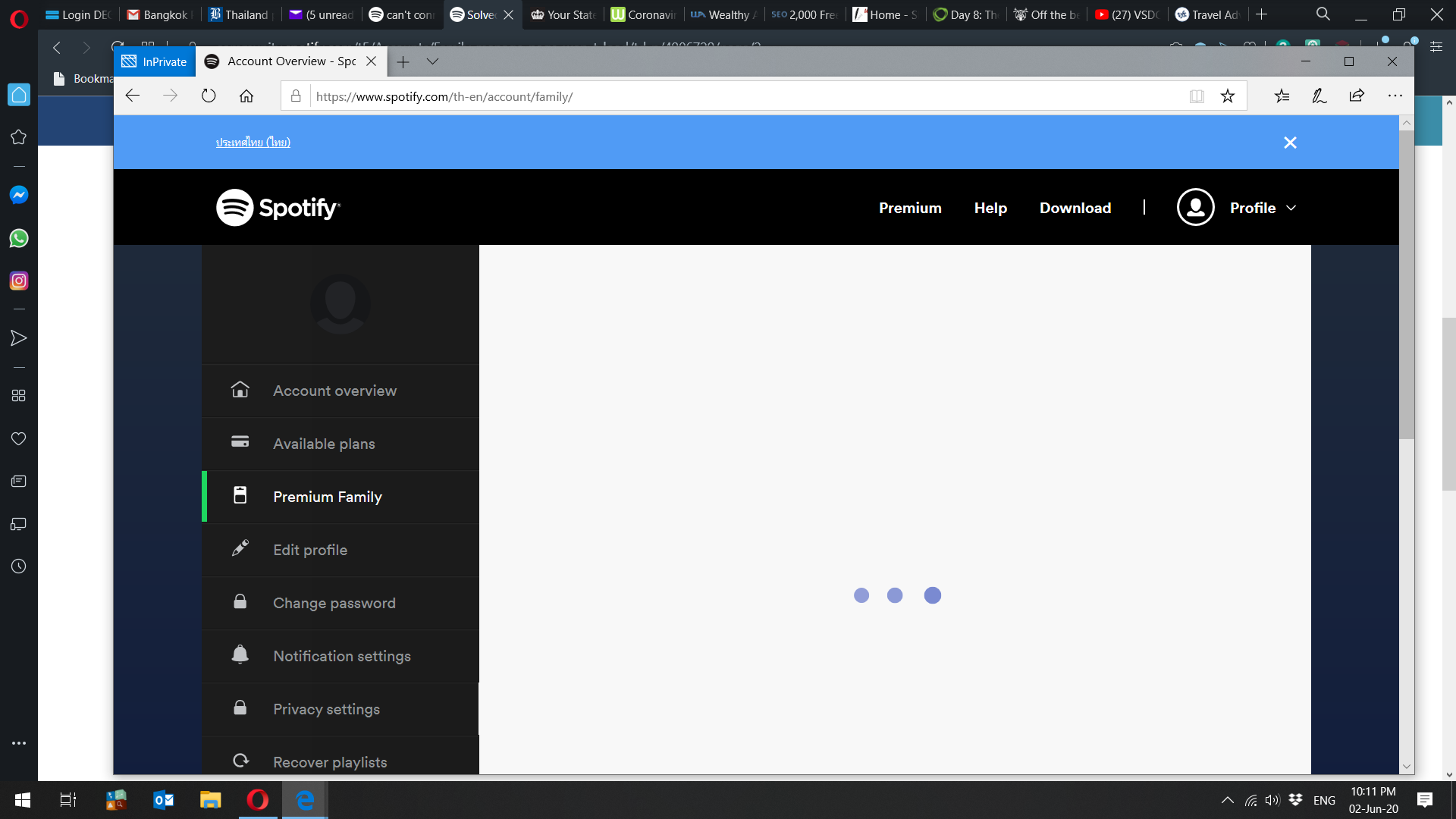Screen dimensions: 1456x819
Task: Select Edit profile pen icon
Action: pyautogui.click(x=240, y=549)
